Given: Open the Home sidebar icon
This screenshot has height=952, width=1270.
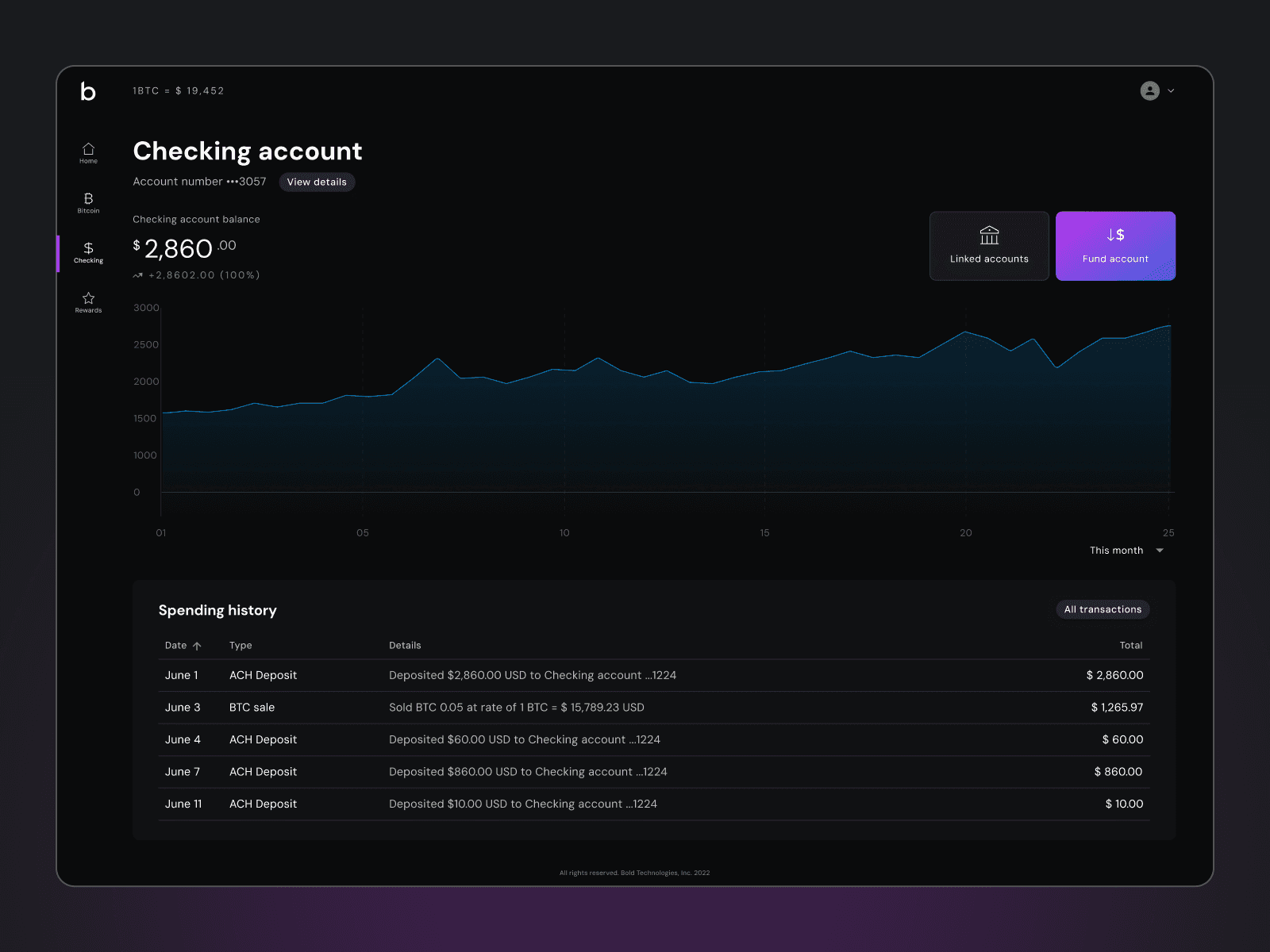Looking at the screenshot, I should click(88, 149).
